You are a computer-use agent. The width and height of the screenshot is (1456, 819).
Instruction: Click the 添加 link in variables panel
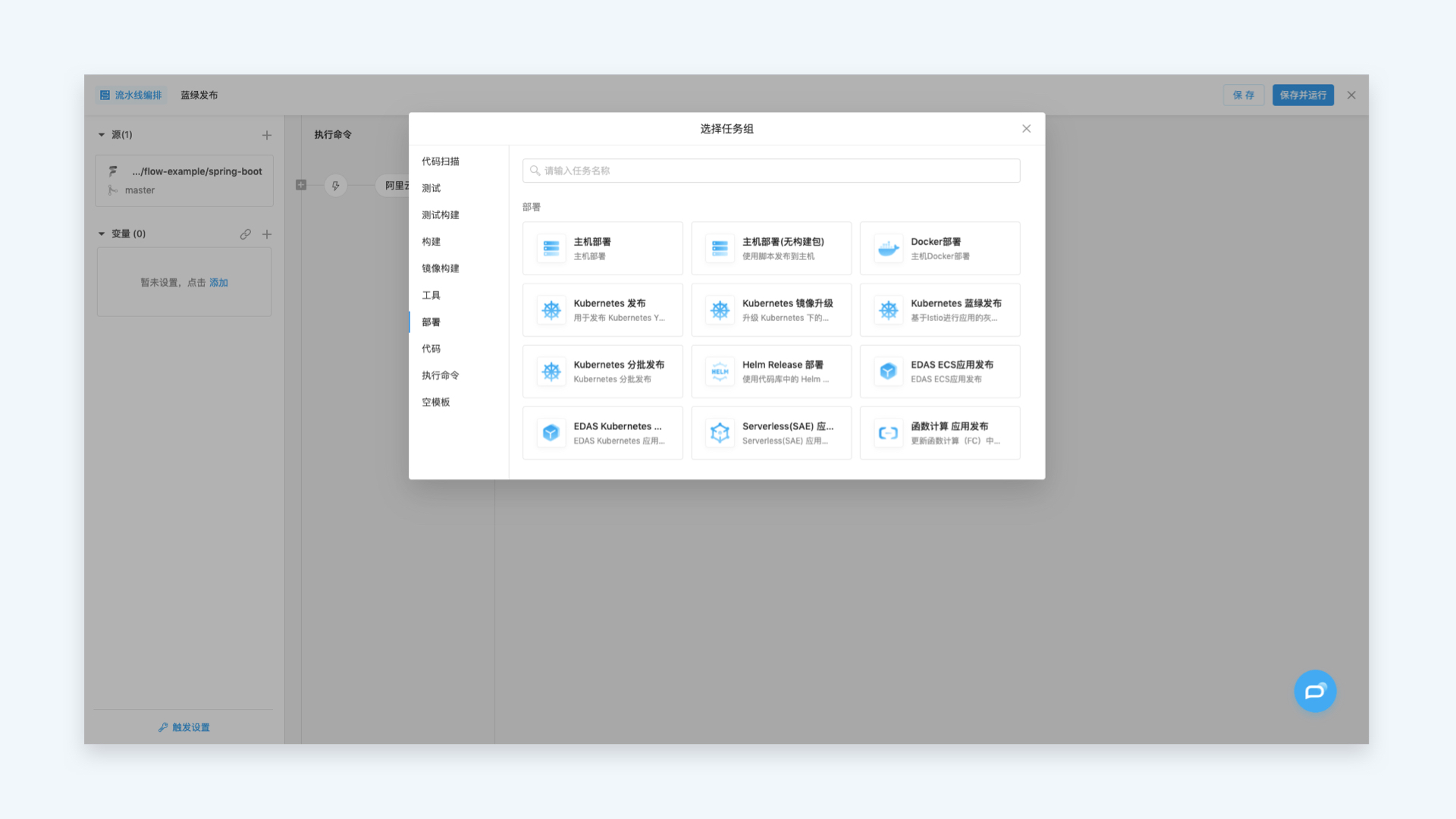(218, 282)
